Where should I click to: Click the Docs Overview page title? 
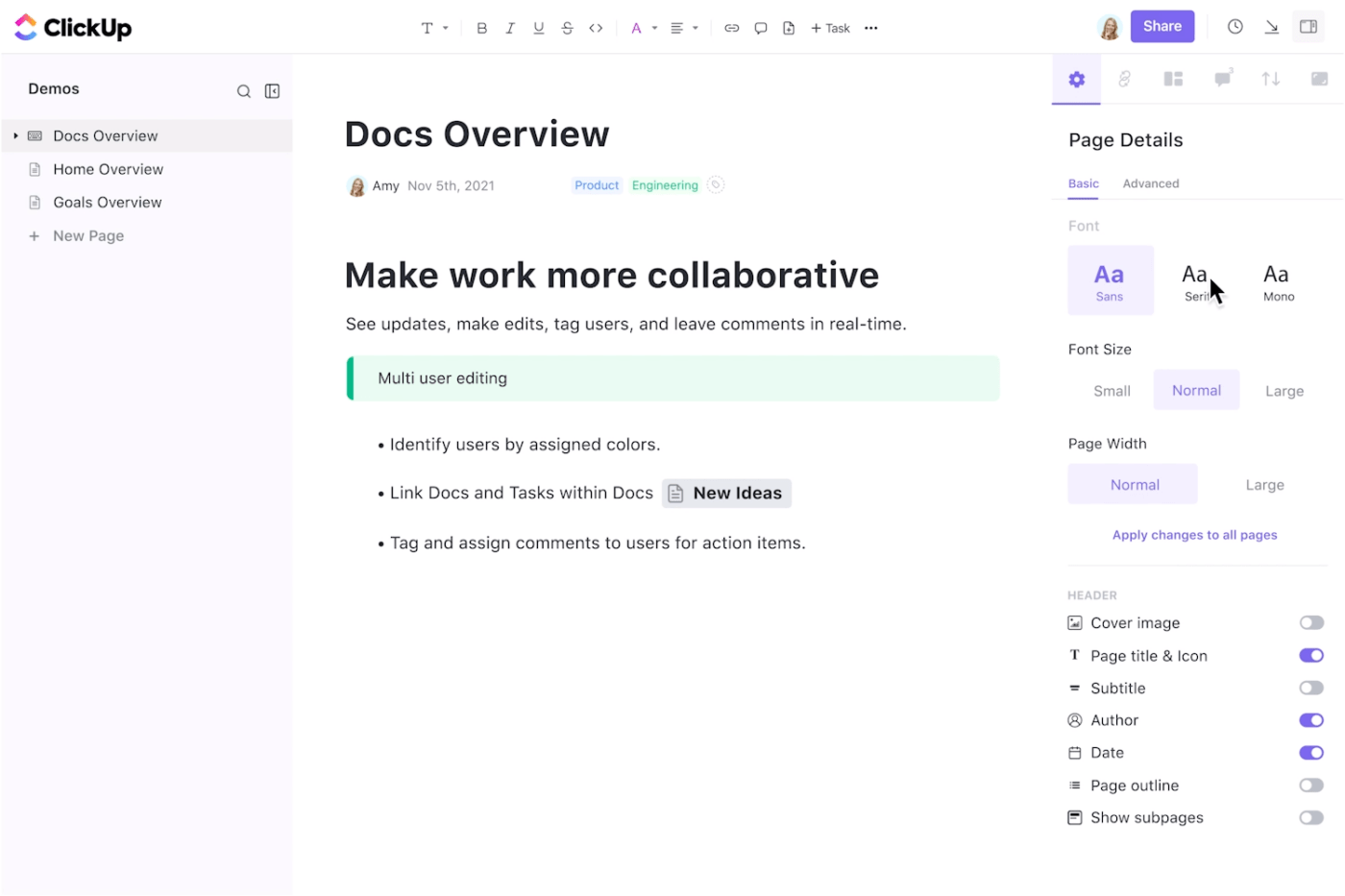pos(477,134)
